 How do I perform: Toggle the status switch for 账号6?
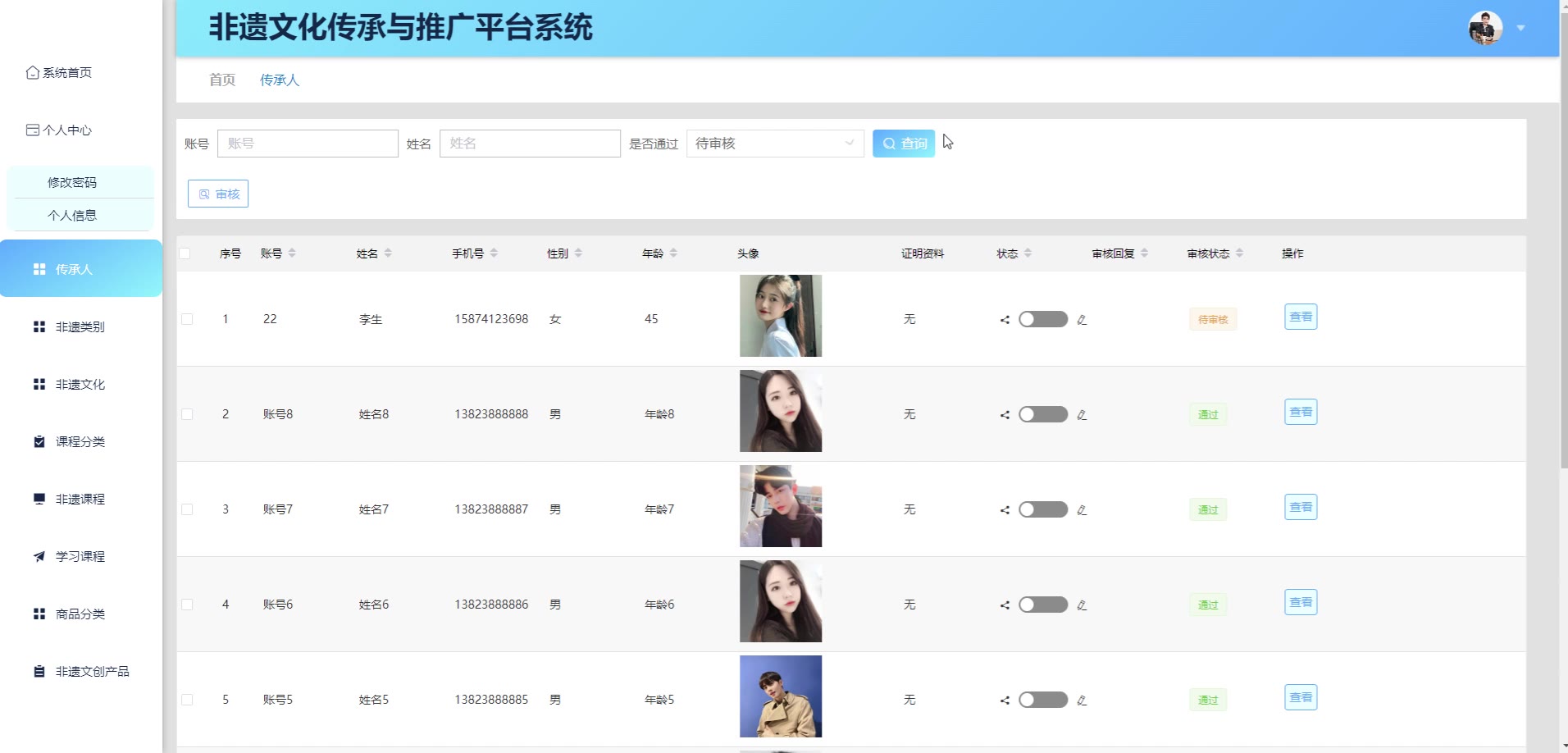pyautogui.click(x=1043, y=605)
